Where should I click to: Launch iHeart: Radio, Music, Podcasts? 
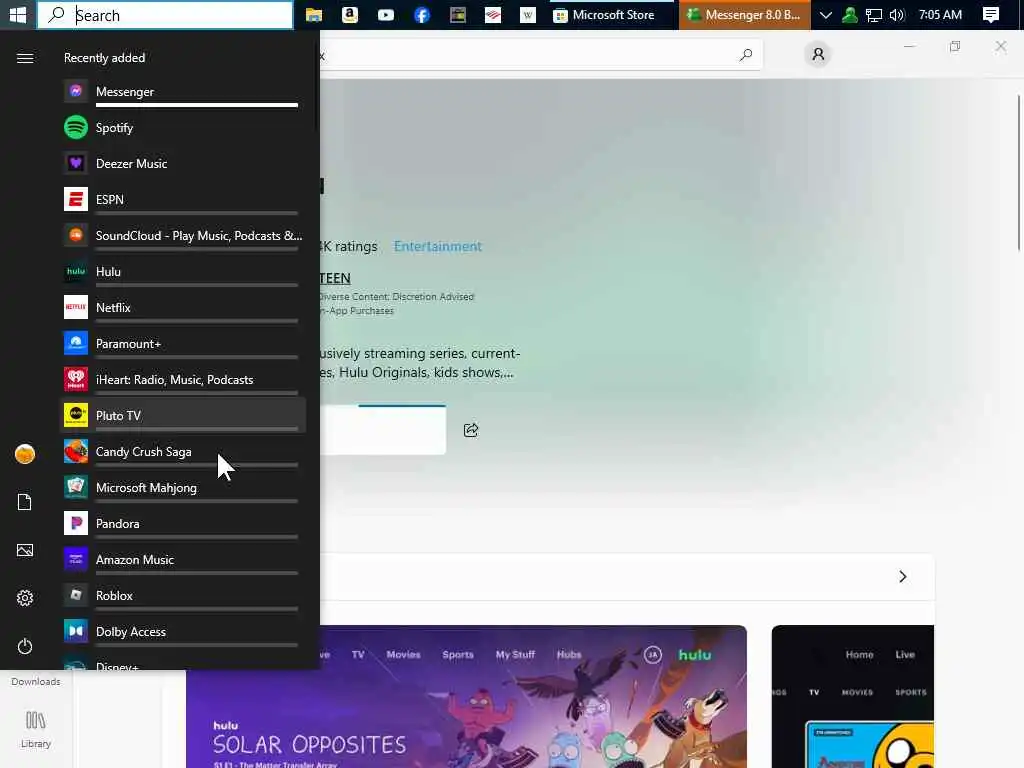[183, 379]
